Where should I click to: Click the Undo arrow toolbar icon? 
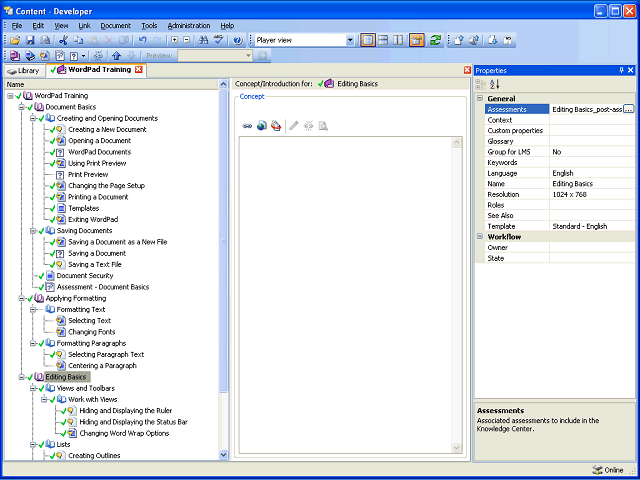coord(142,40)
